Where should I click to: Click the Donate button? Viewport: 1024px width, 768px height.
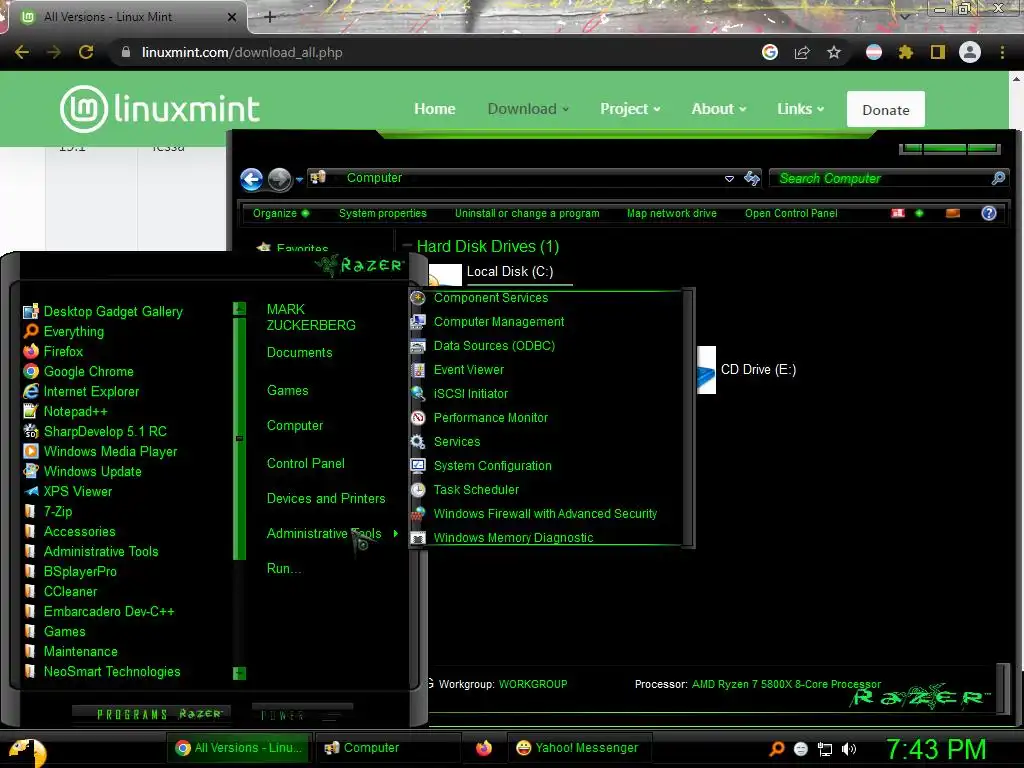pyautogui.click(x=886, y=110)
